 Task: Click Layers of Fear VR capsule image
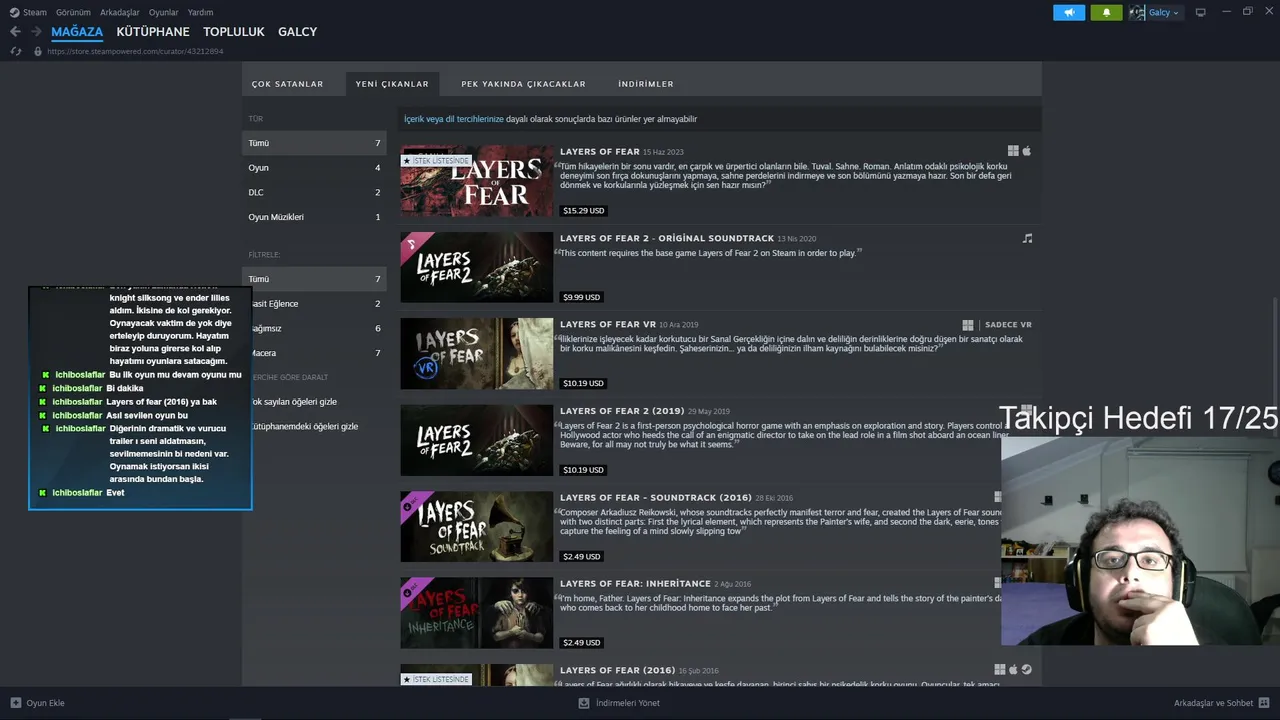point(477,354)
